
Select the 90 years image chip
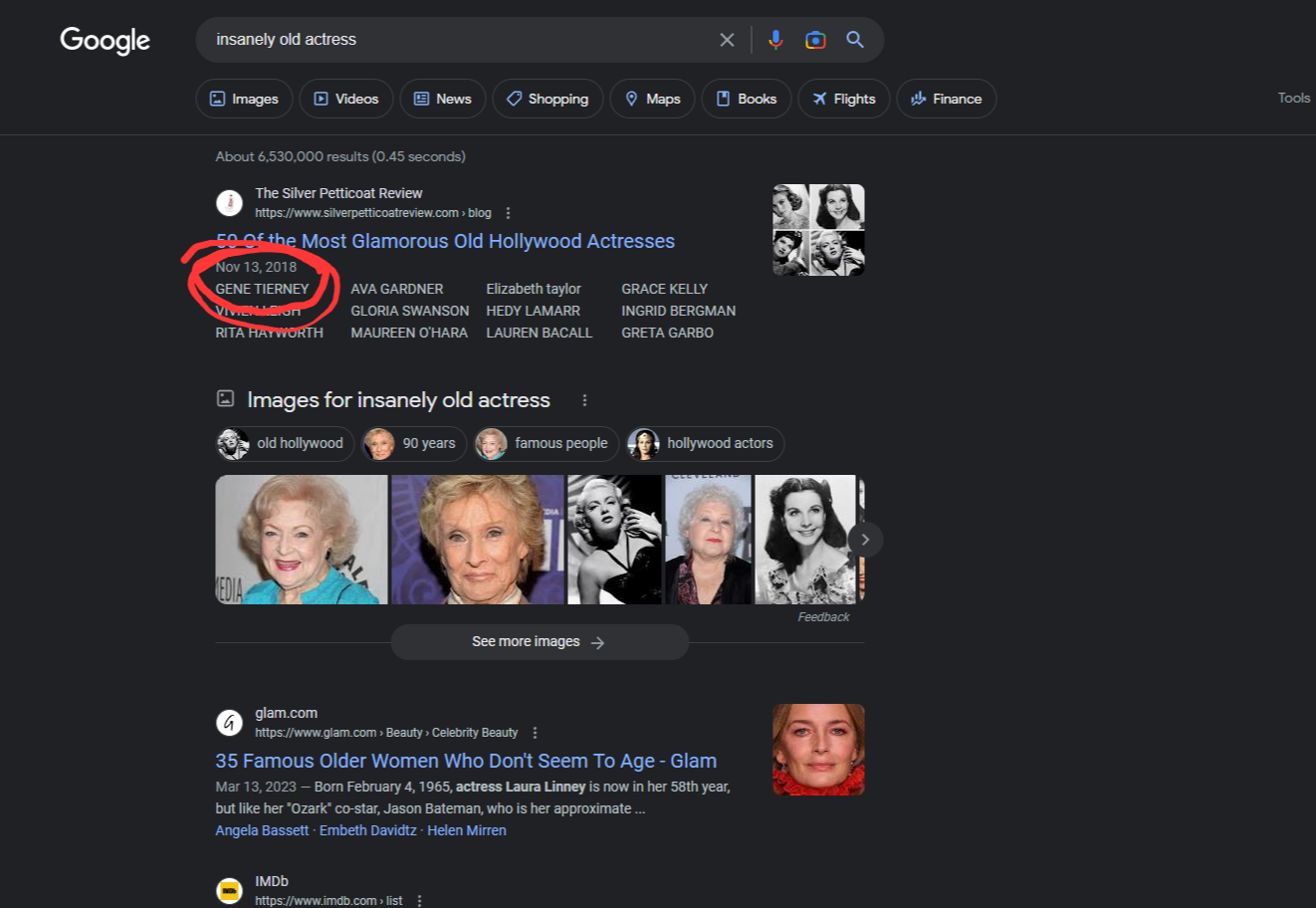pyautogui.click(x=414, y=443)
